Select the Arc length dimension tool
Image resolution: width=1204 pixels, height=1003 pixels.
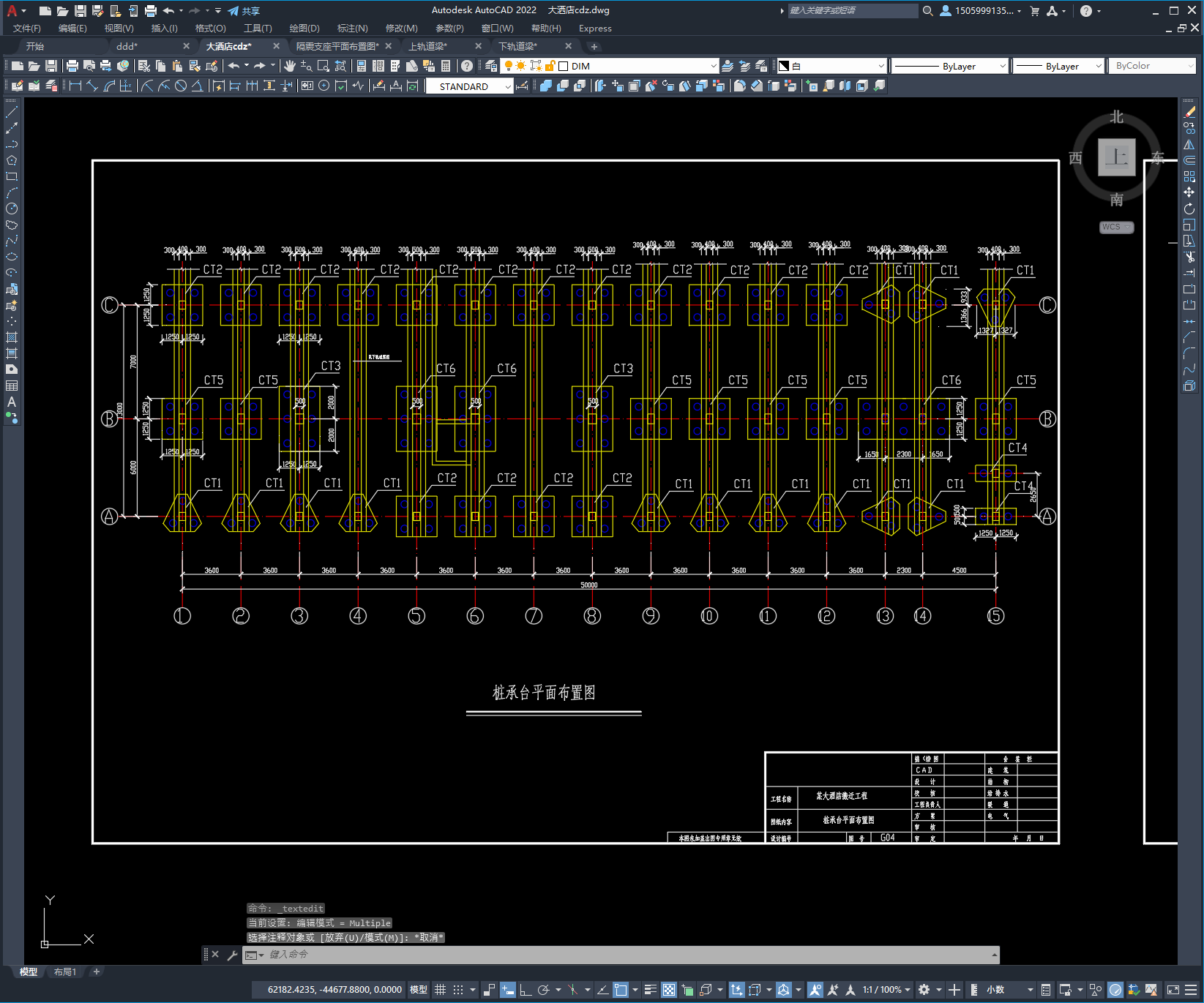tap(109, 86)
